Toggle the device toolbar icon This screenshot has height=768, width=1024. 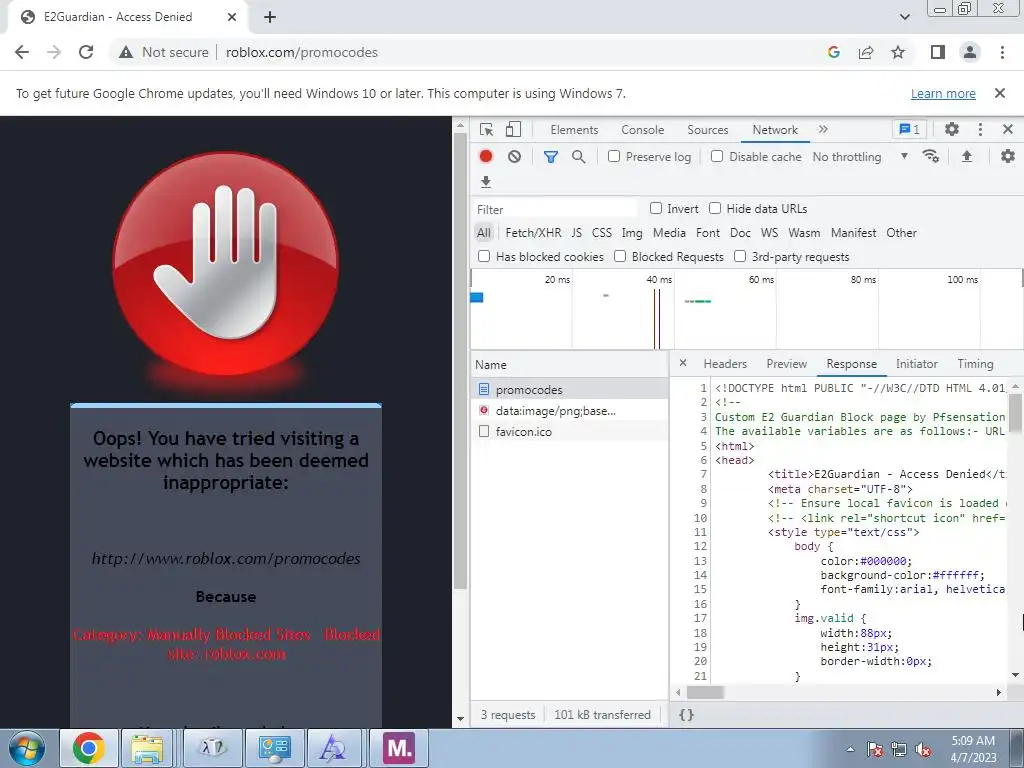(x=513, y=129)
